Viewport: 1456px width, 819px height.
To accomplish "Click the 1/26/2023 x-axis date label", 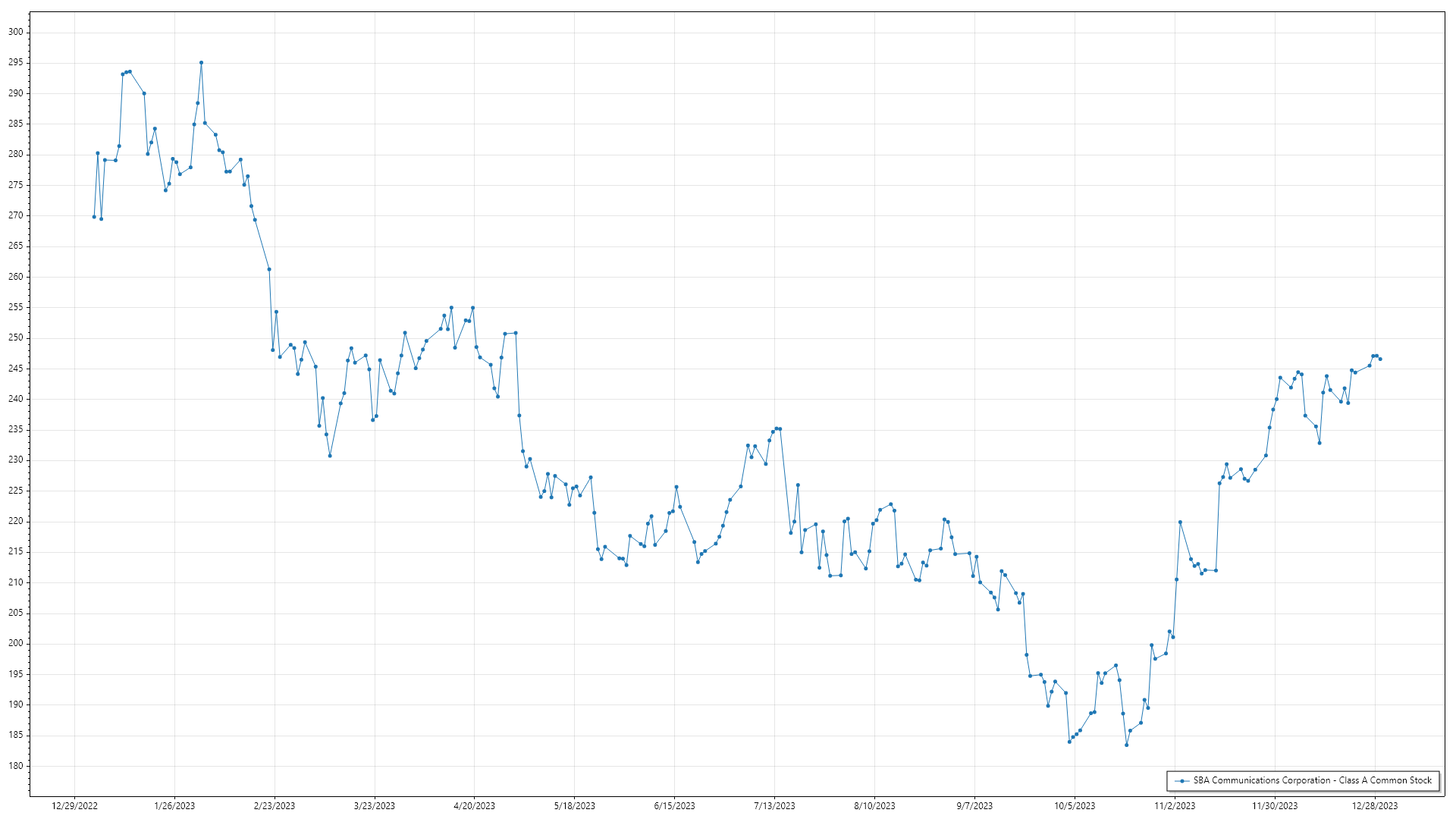I will point(174,806).
